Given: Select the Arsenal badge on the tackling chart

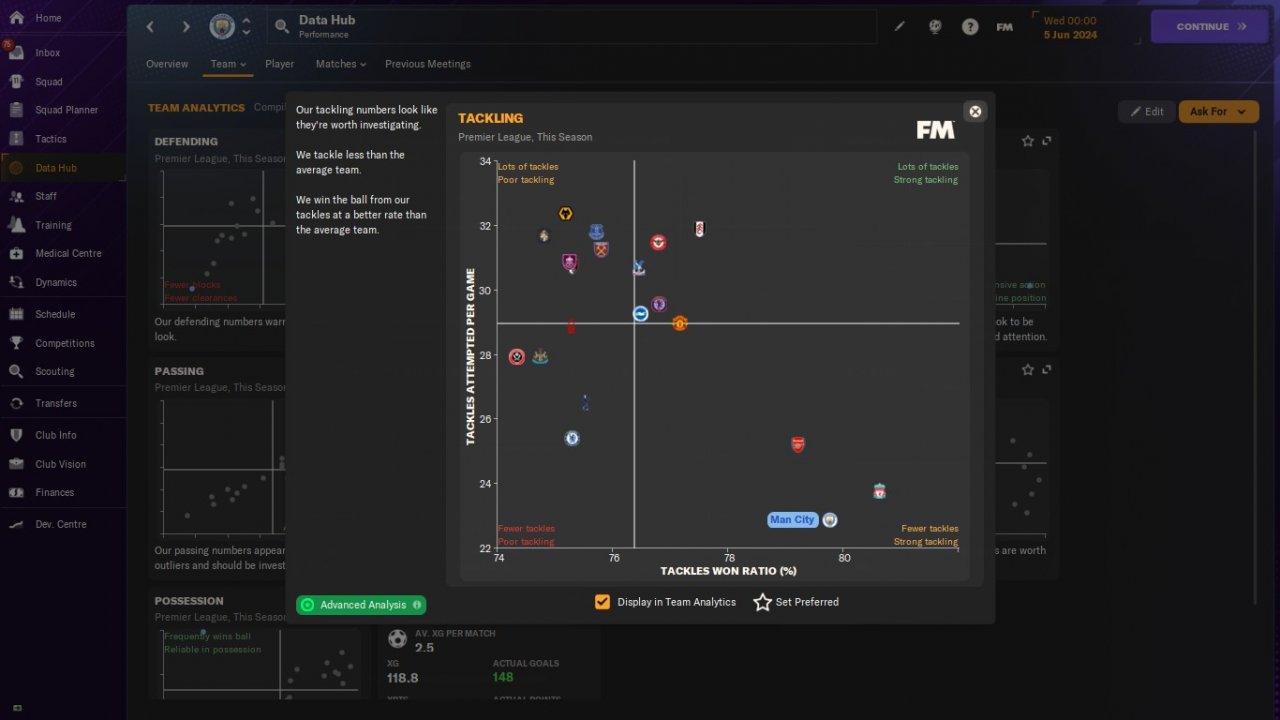Looking at the screenshot, I should point(798,445).
